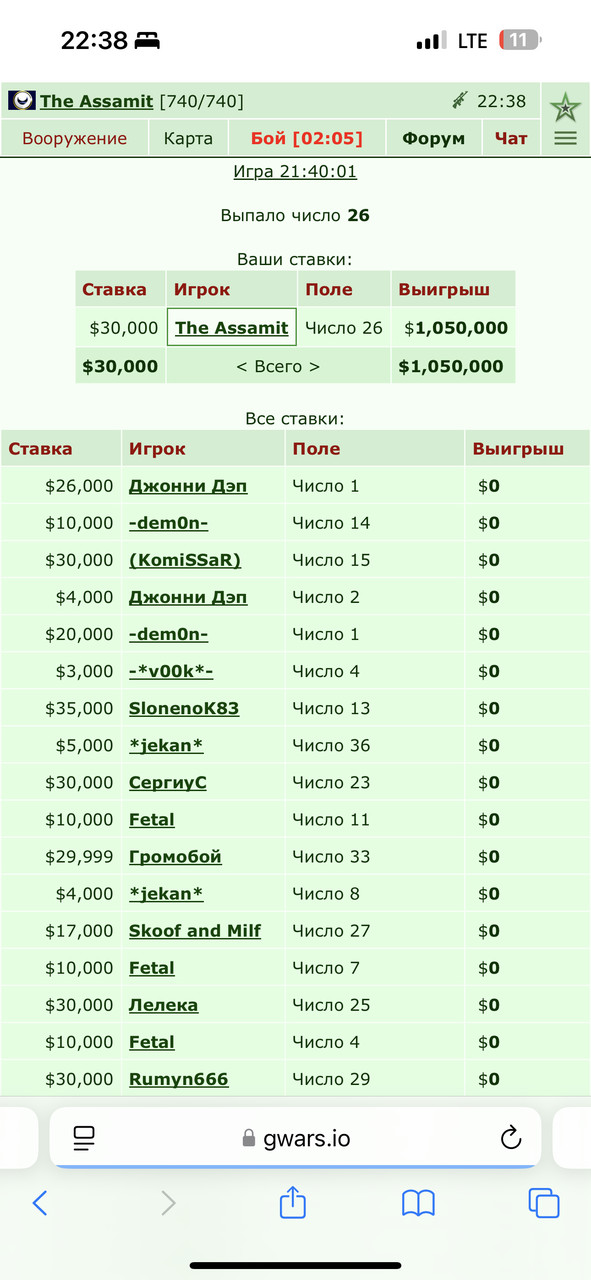Tap the green star icon
Viewport: 591px width, 1280px height.
[565, 106]
